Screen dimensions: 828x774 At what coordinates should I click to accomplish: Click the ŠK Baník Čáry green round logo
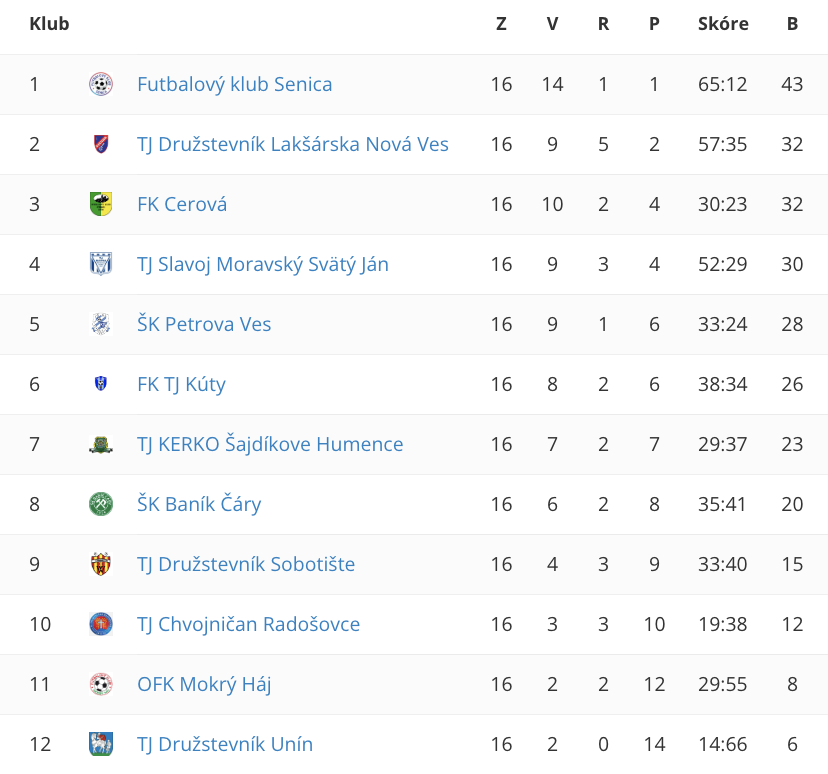point(101,504)
